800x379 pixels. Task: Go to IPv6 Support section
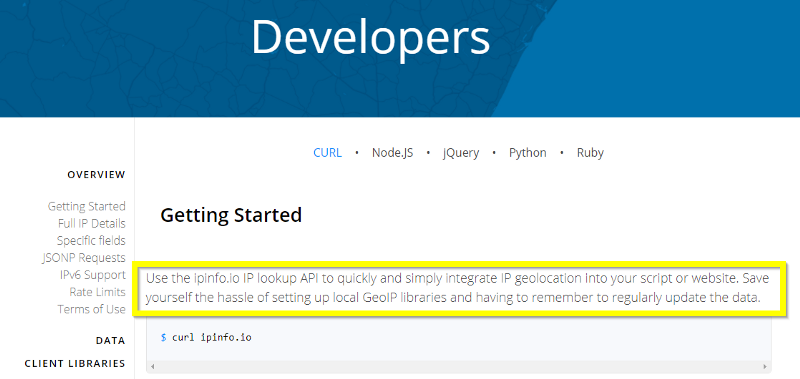(x=92, y=275)
